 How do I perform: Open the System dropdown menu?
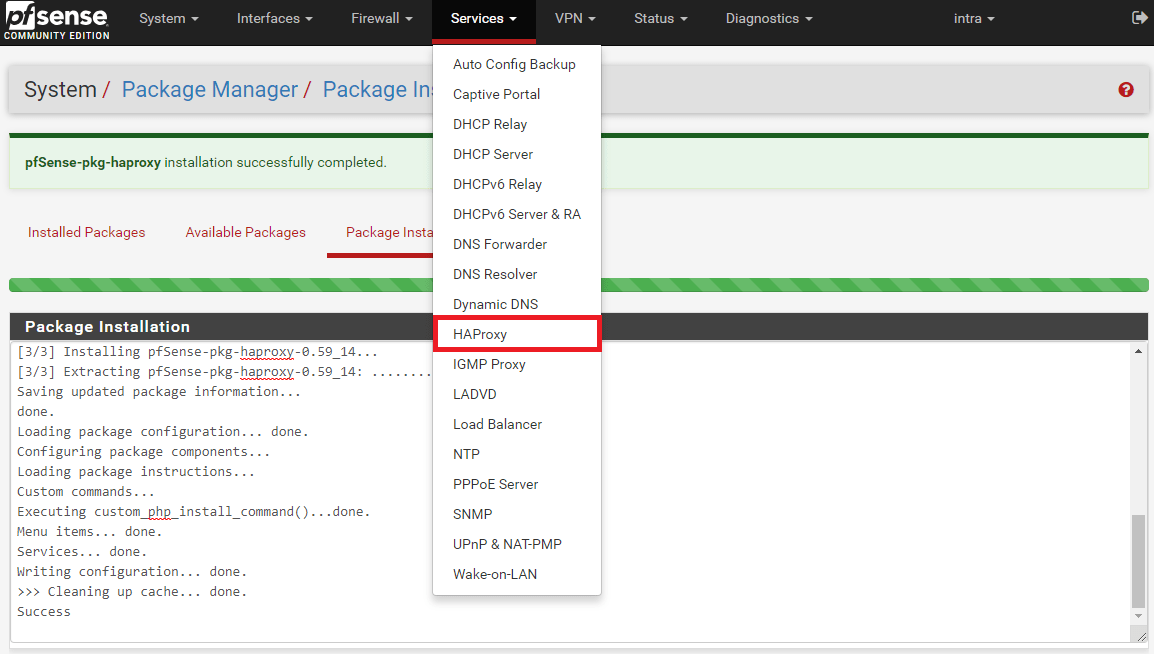(168, 19)
